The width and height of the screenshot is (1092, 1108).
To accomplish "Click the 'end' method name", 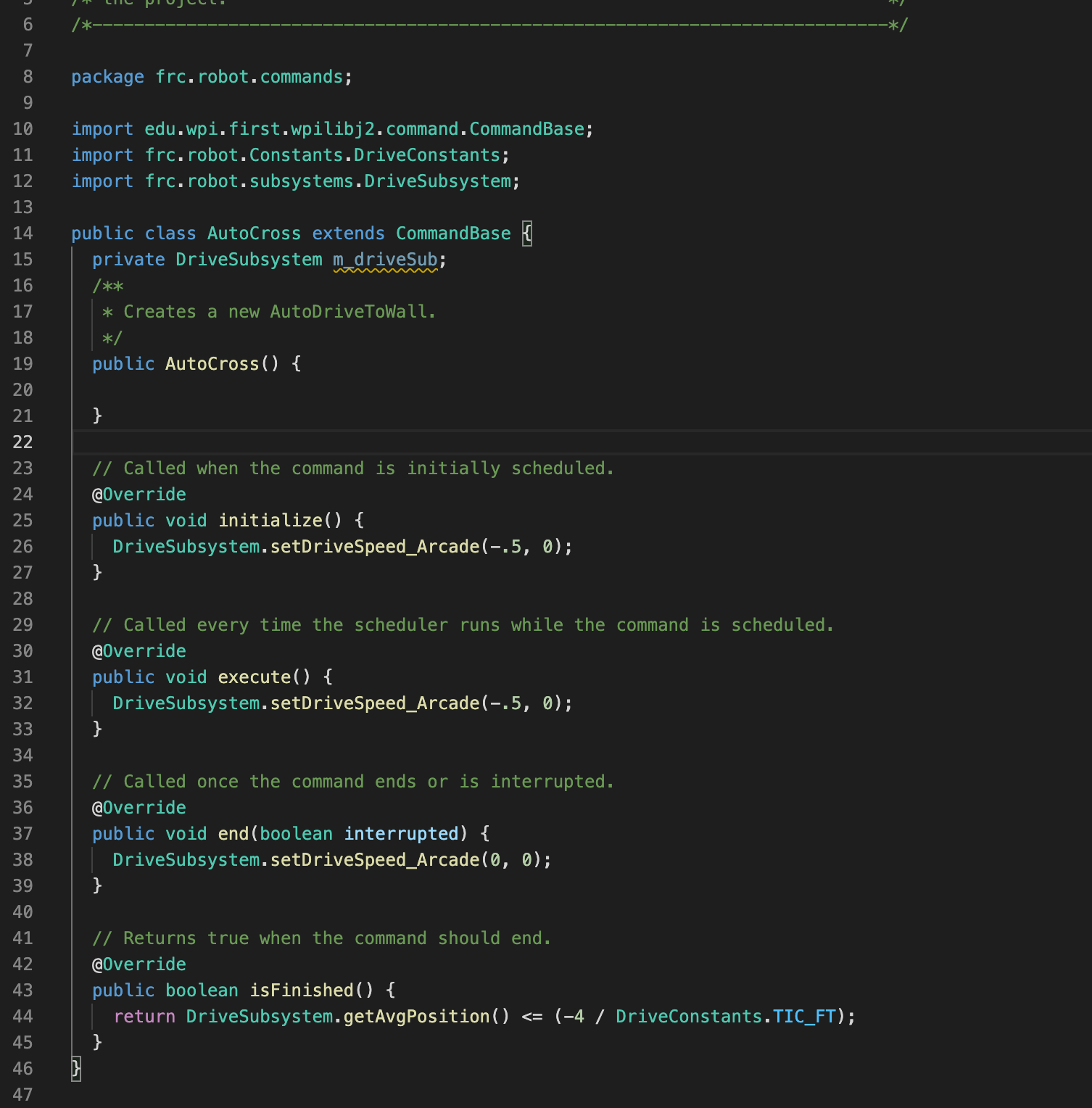I will coord(233,834).
